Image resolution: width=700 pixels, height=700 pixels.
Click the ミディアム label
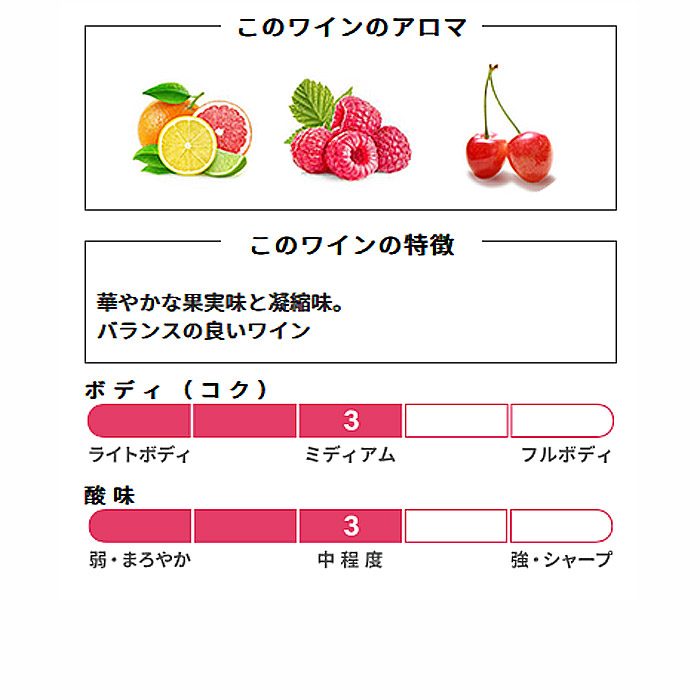[x=350, y=455]
